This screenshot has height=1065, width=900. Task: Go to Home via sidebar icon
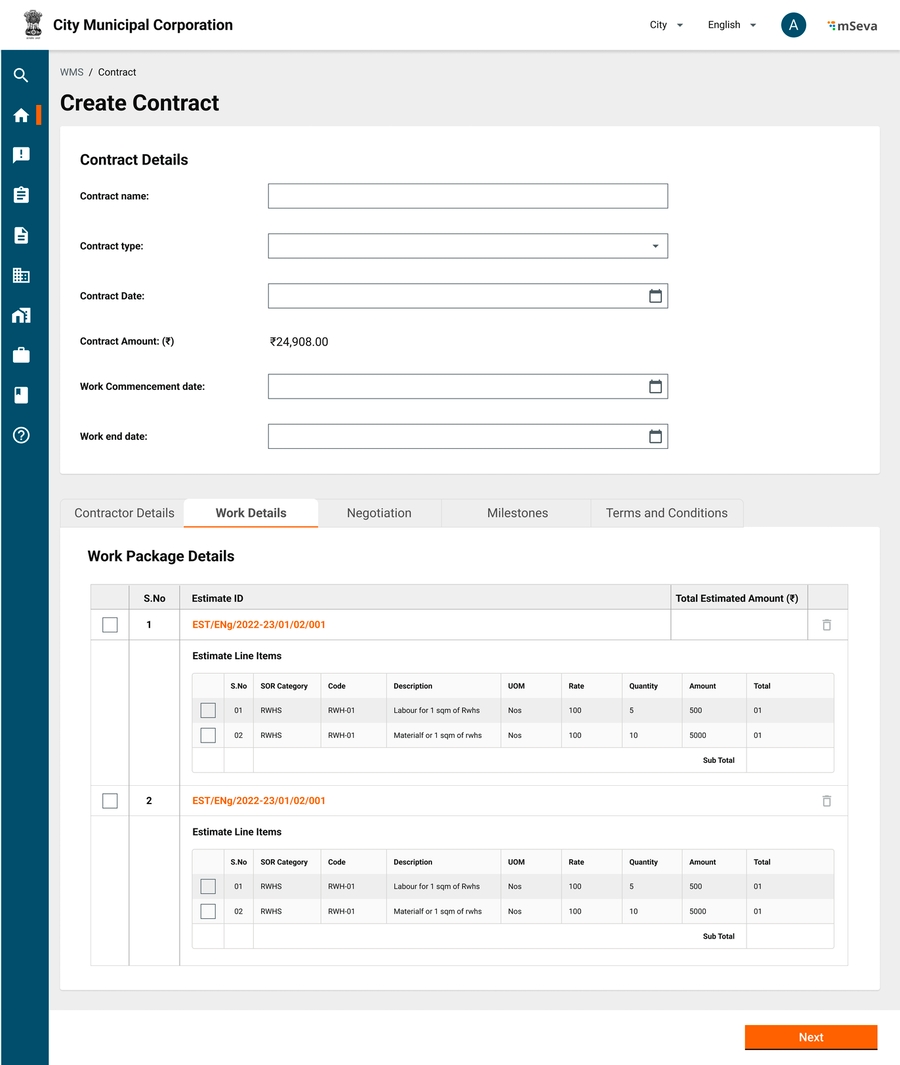[x=21, y=115]
